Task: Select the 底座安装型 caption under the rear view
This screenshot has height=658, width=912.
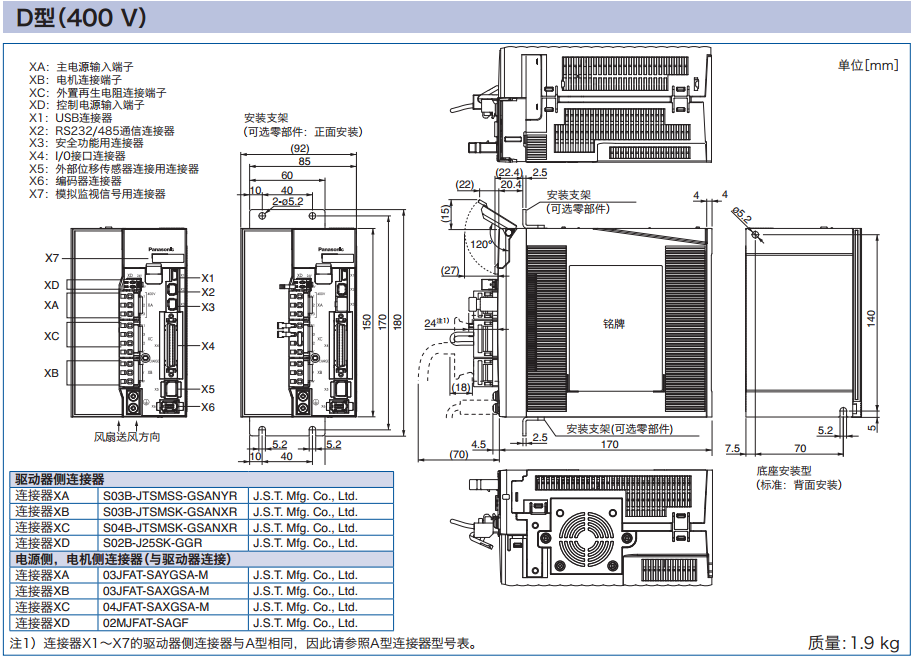Action: 783,470
